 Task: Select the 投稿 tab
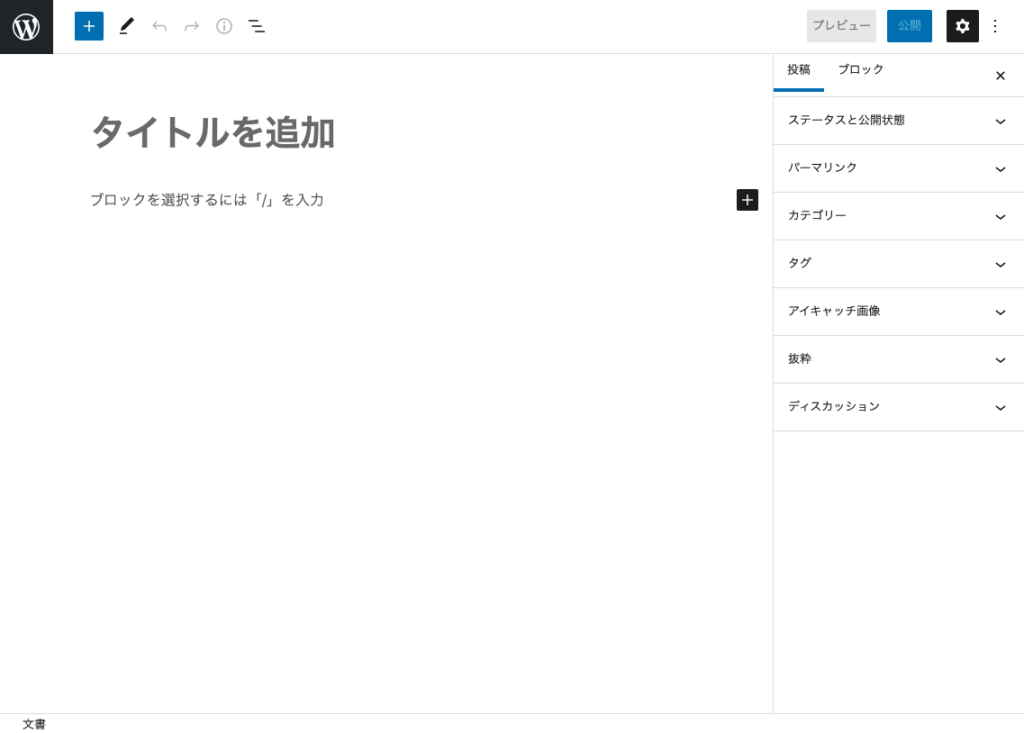coord(798,69)
